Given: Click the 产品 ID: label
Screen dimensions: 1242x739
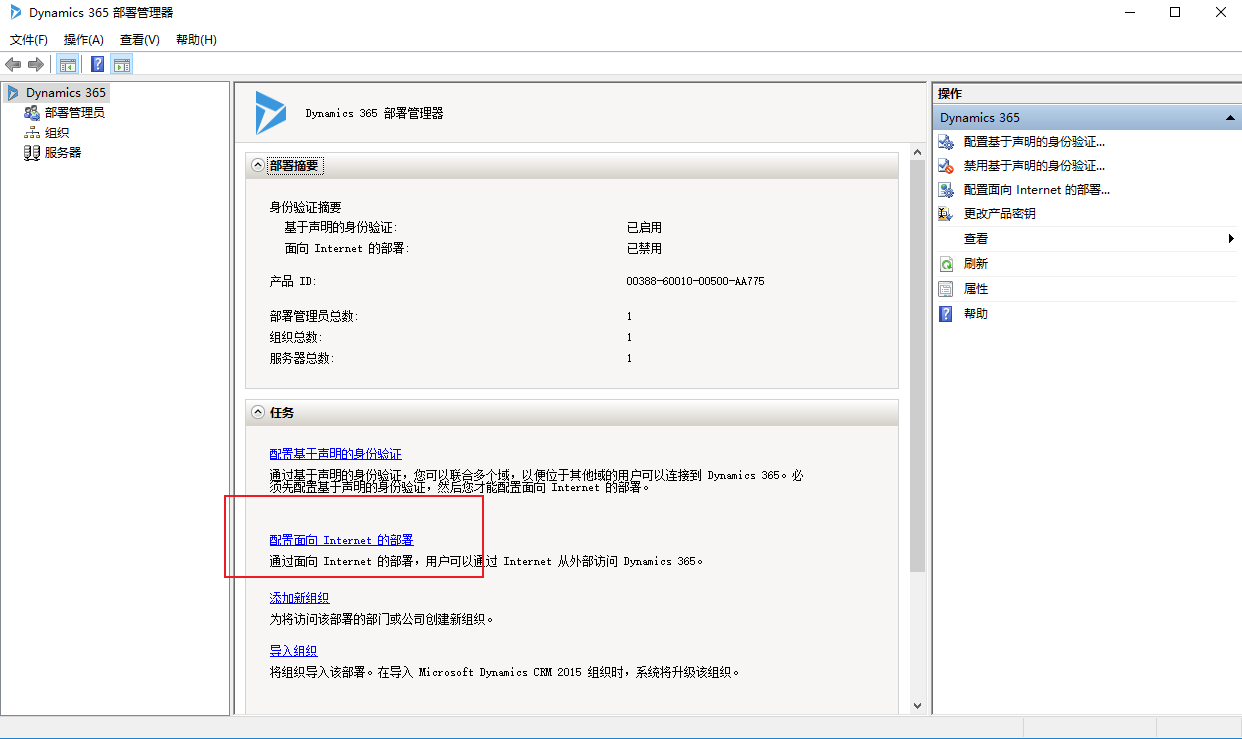Looking at the screenshot, I should pos(293,282).
